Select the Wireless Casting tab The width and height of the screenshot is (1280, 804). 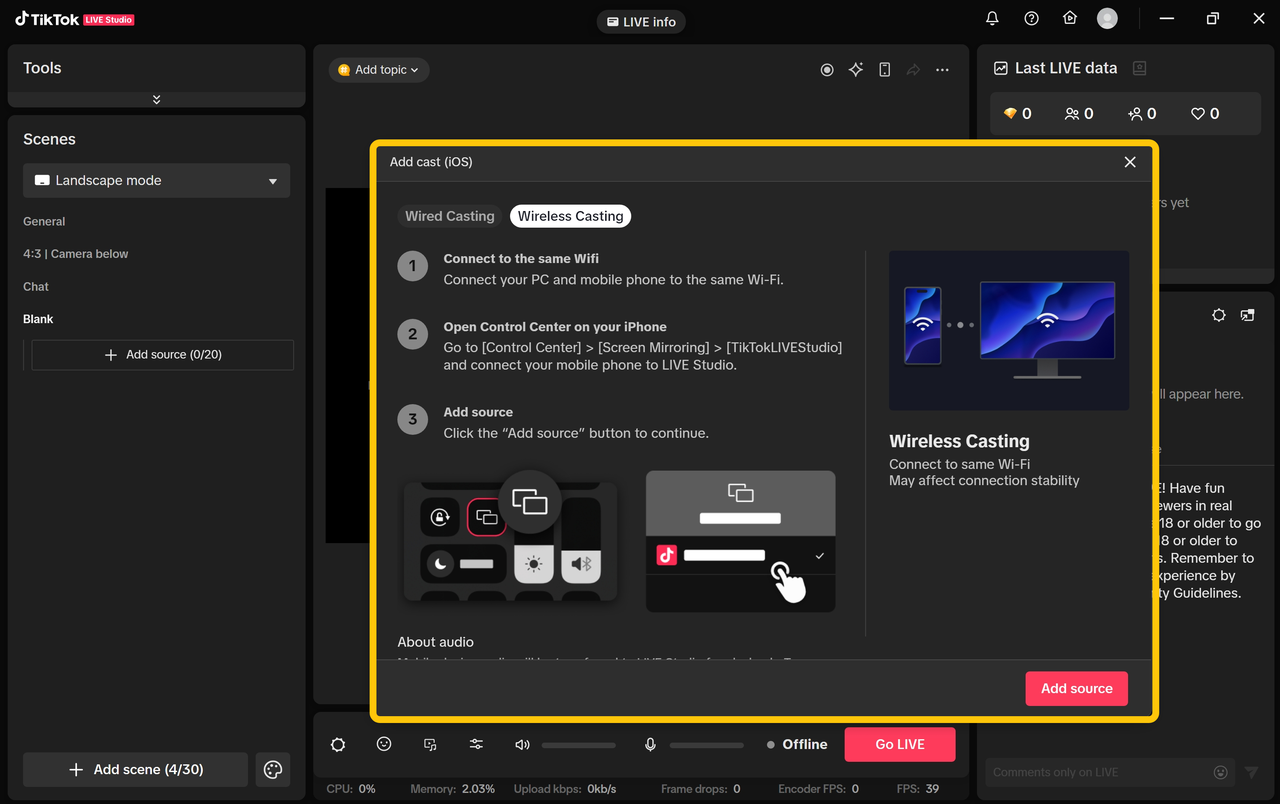tap(570, 216)
